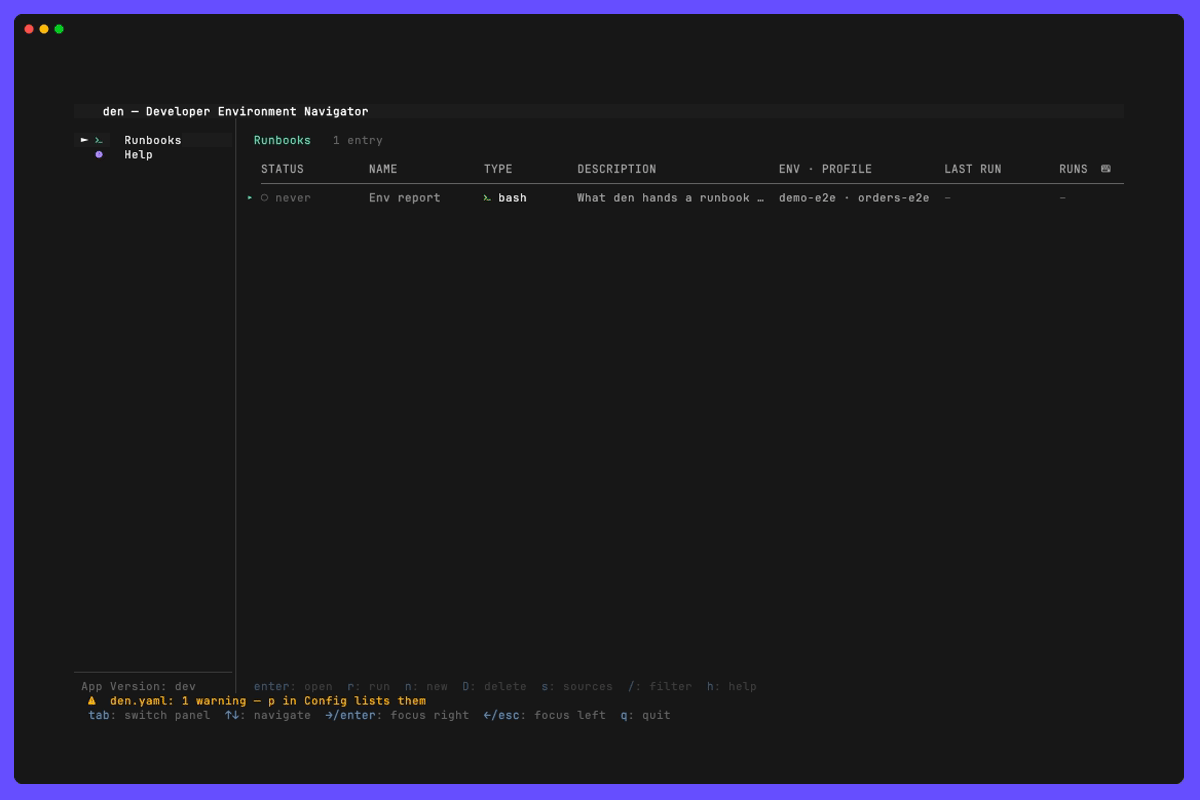Image resolution: width=1200 pixels, height=800 pixels.
Task: Click the 'r: run' hint
Action: click(x=369, y=687)
